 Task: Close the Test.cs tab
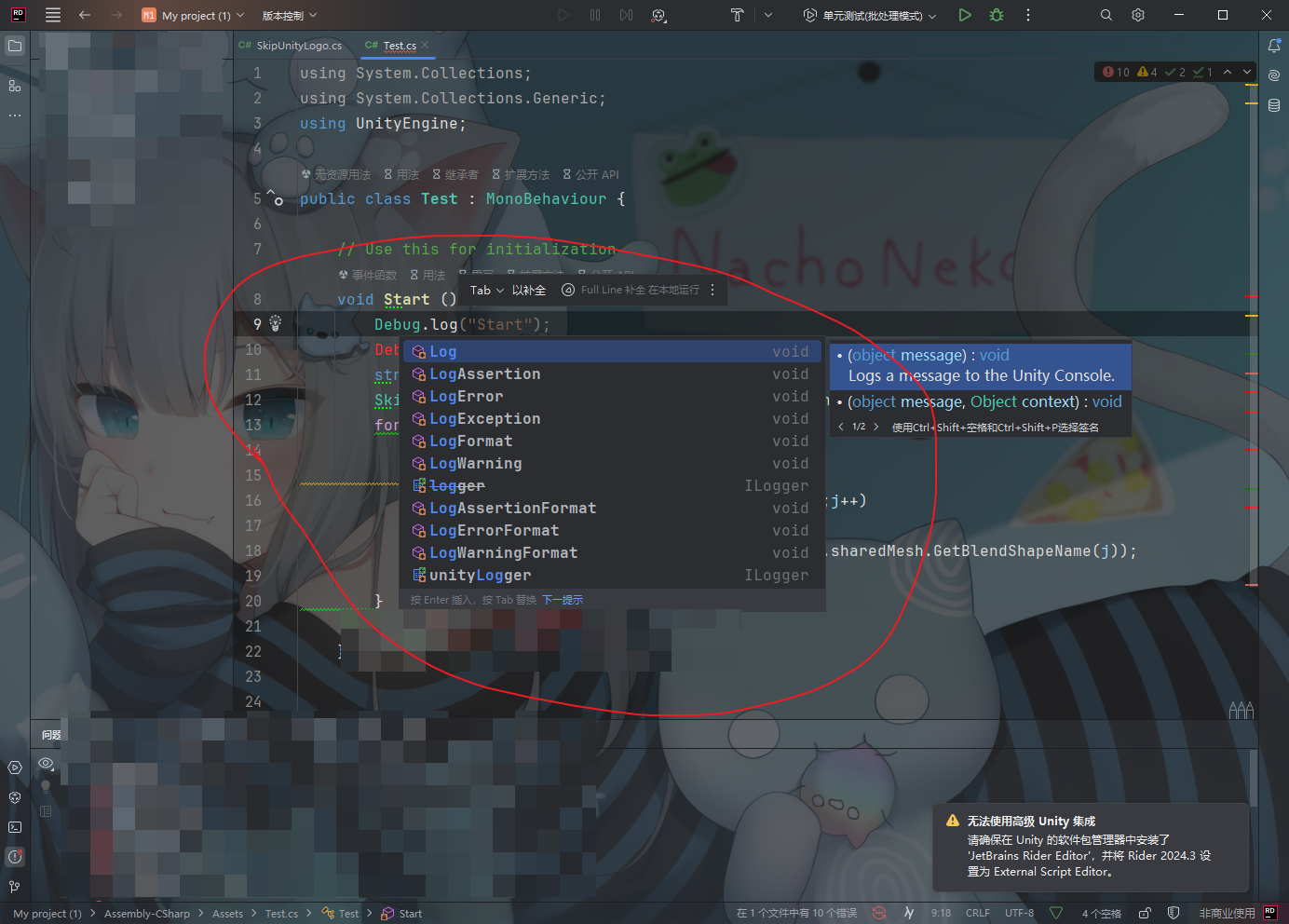coord(425,45)
